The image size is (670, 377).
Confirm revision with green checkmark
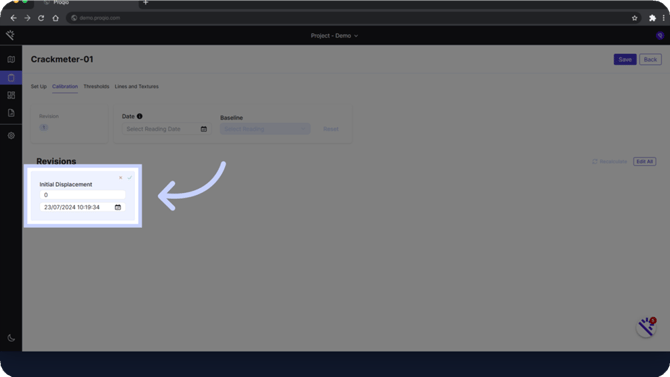(129, 178)
